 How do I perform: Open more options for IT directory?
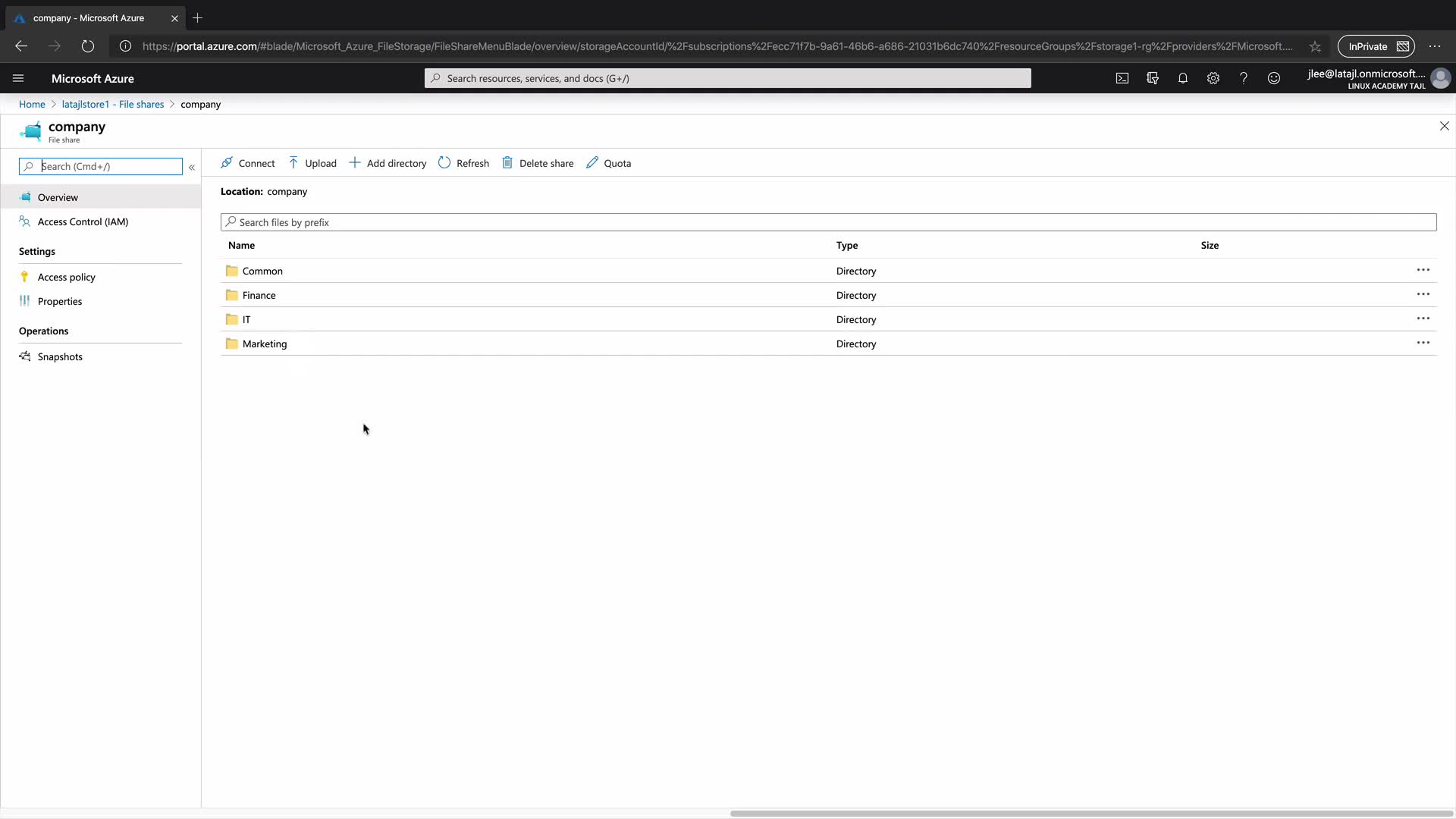(1423, 318)
